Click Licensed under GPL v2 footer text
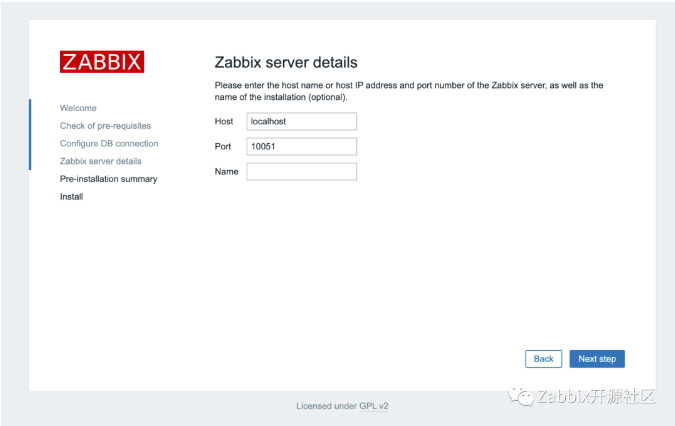 tap(342, 406)
